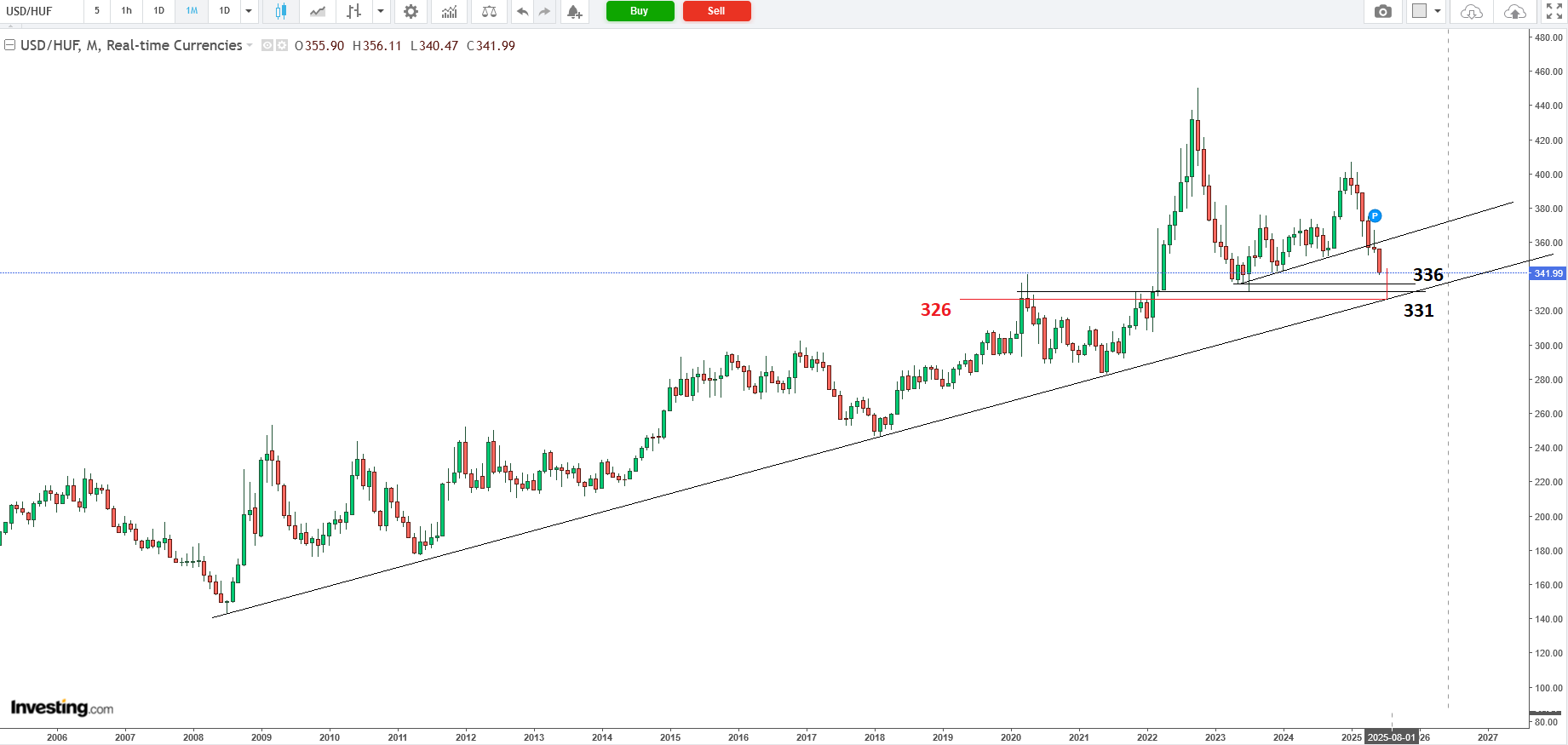The height and width of the screenshot is (745, 1568).
Task: Select the candlestick chart style icon
Action: (280, 11)
